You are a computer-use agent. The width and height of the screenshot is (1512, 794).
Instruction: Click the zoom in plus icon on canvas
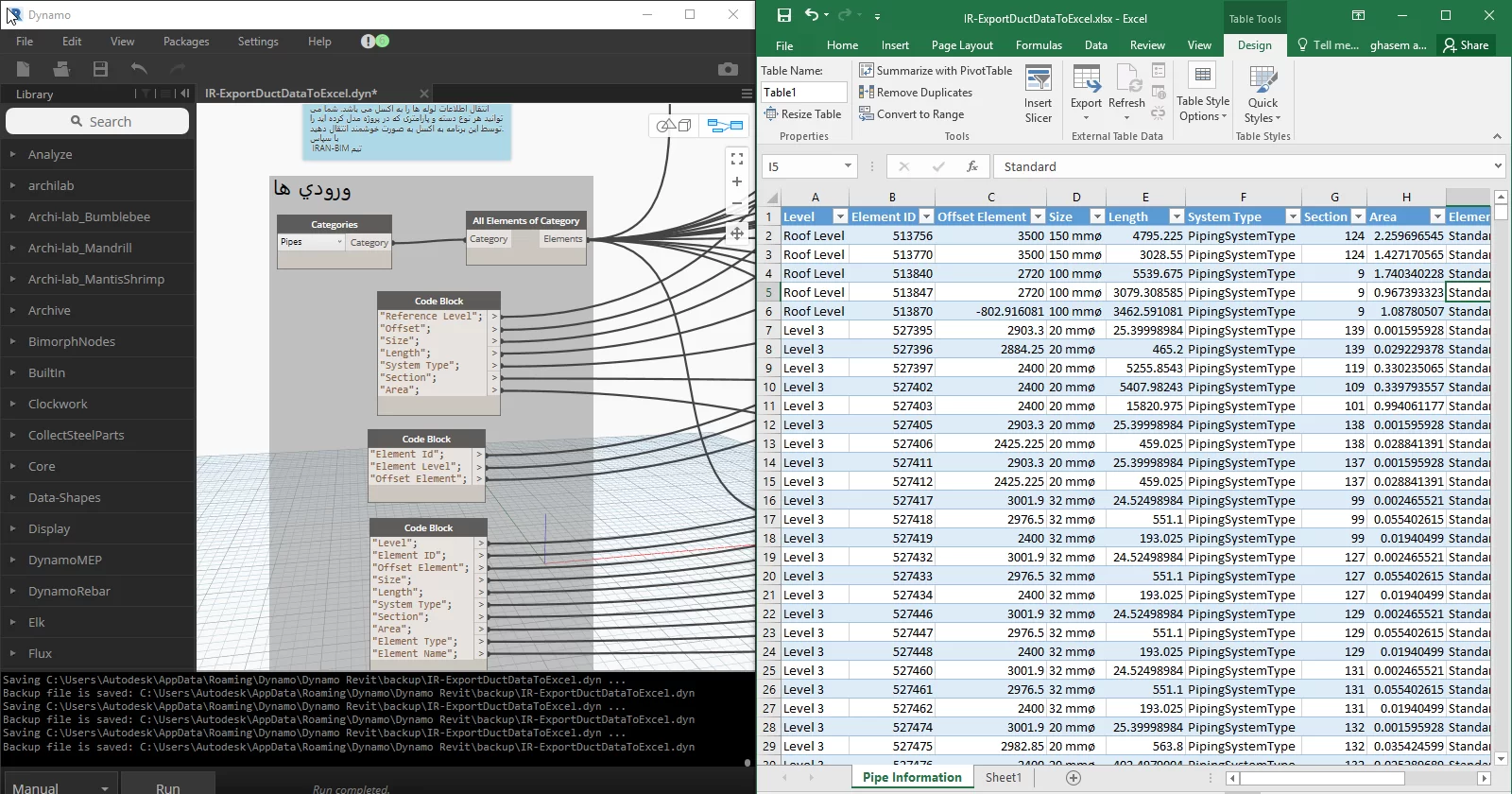[x=737, y=181]
